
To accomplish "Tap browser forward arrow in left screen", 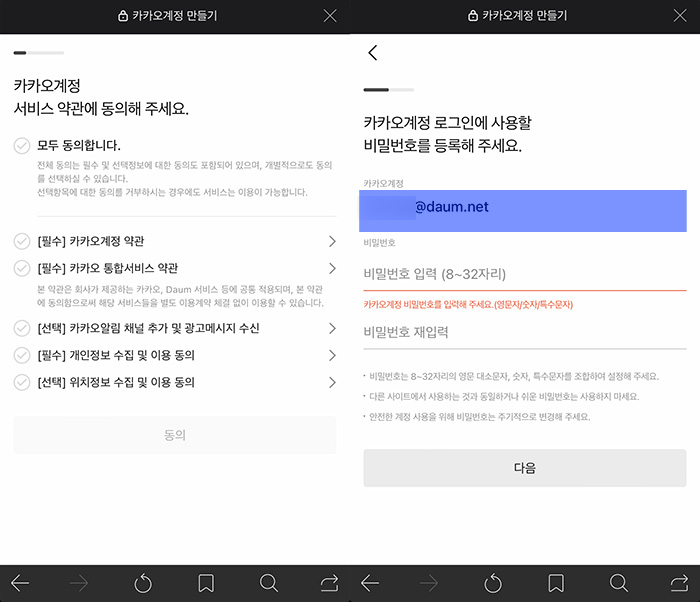I will click(79, 583).
